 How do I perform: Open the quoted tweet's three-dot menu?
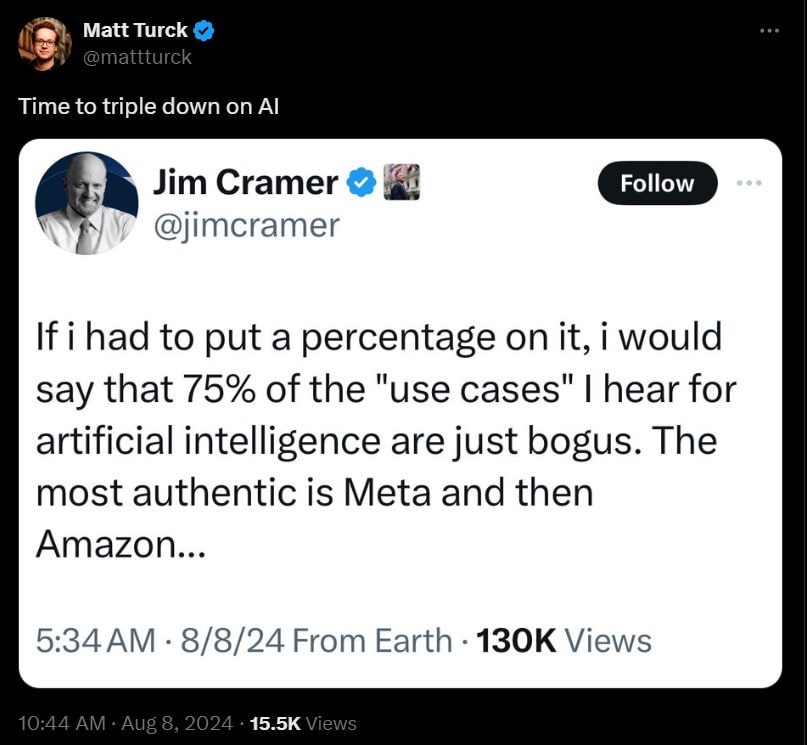click(749, 183)
